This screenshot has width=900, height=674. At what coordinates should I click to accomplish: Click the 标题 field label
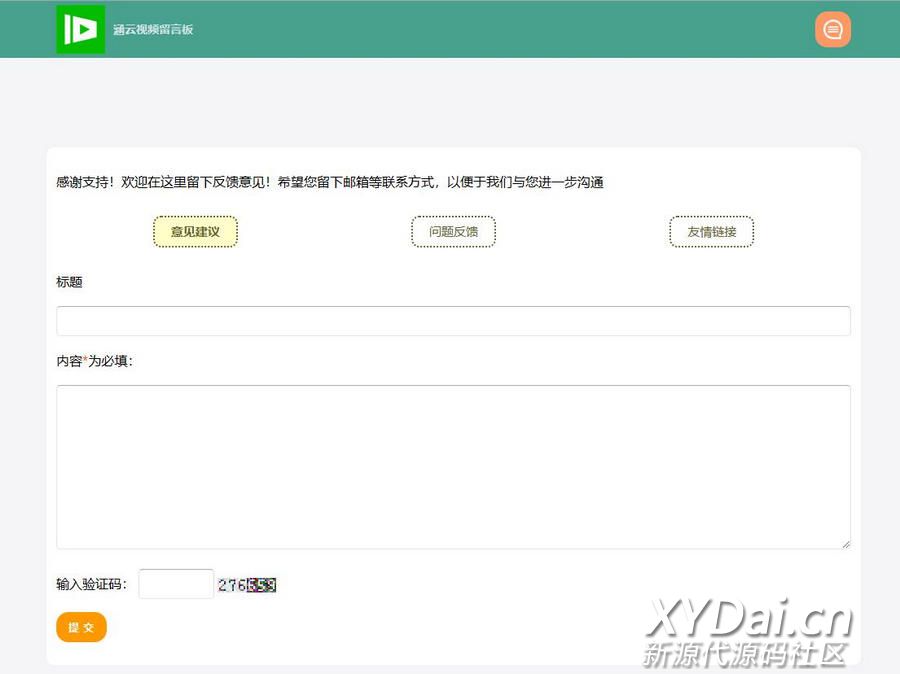point(70,282)
